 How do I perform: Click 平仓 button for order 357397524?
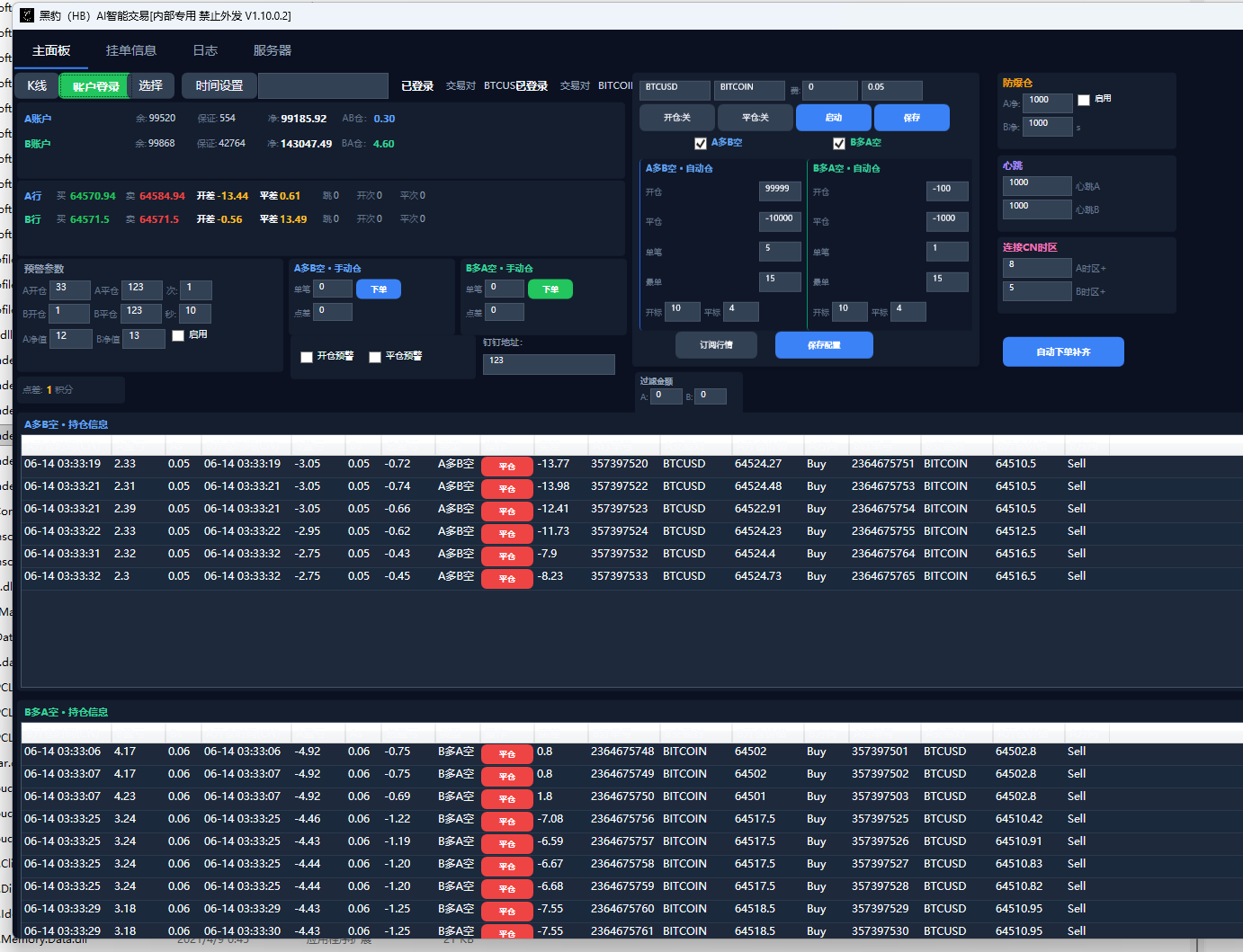(507, 534)
